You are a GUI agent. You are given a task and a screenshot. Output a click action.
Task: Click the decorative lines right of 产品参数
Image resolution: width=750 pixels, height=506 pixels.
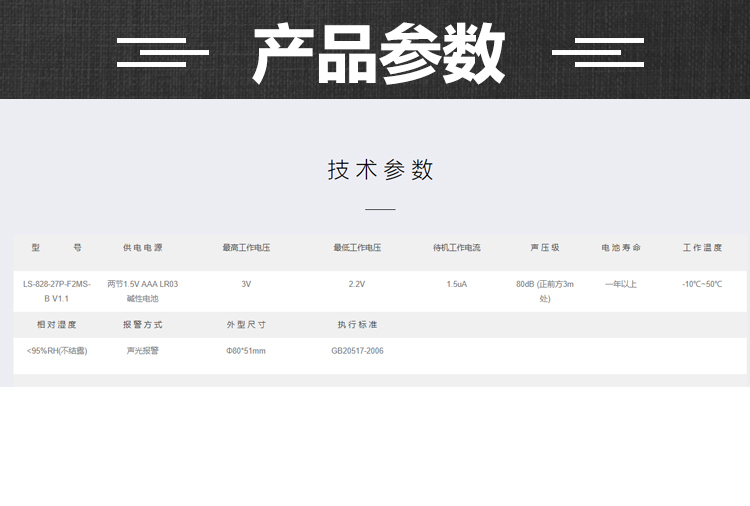pyautogui.click(x=598, y=52)
